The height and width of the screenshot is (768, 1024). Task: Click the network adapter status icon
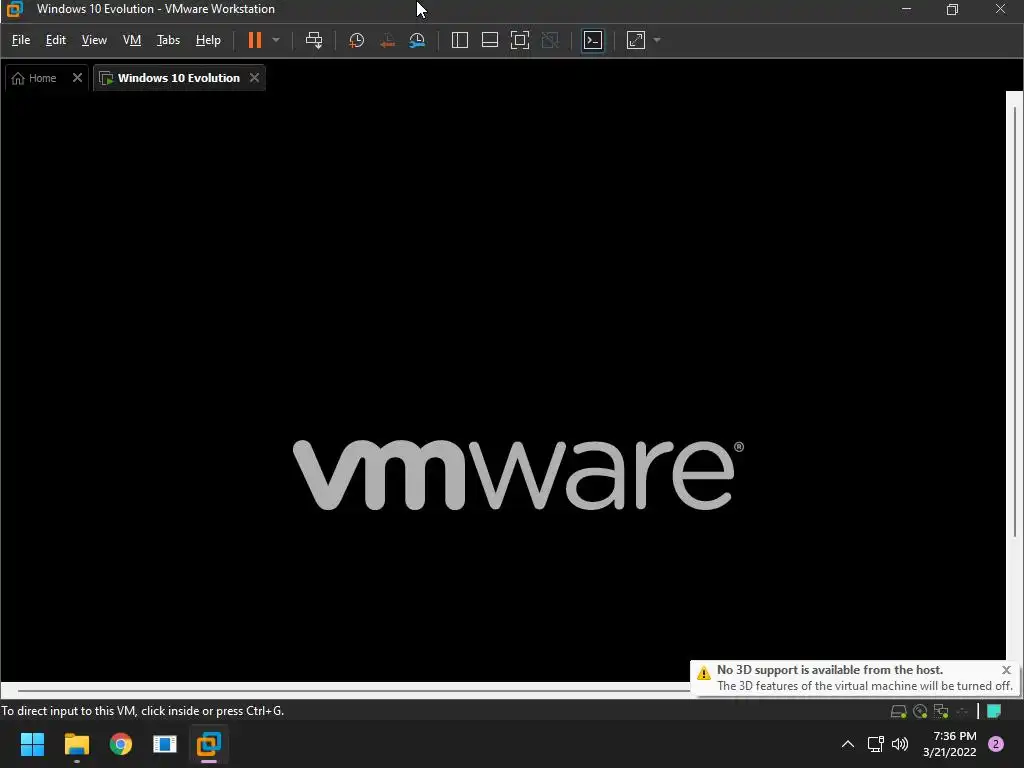(941, 711)
